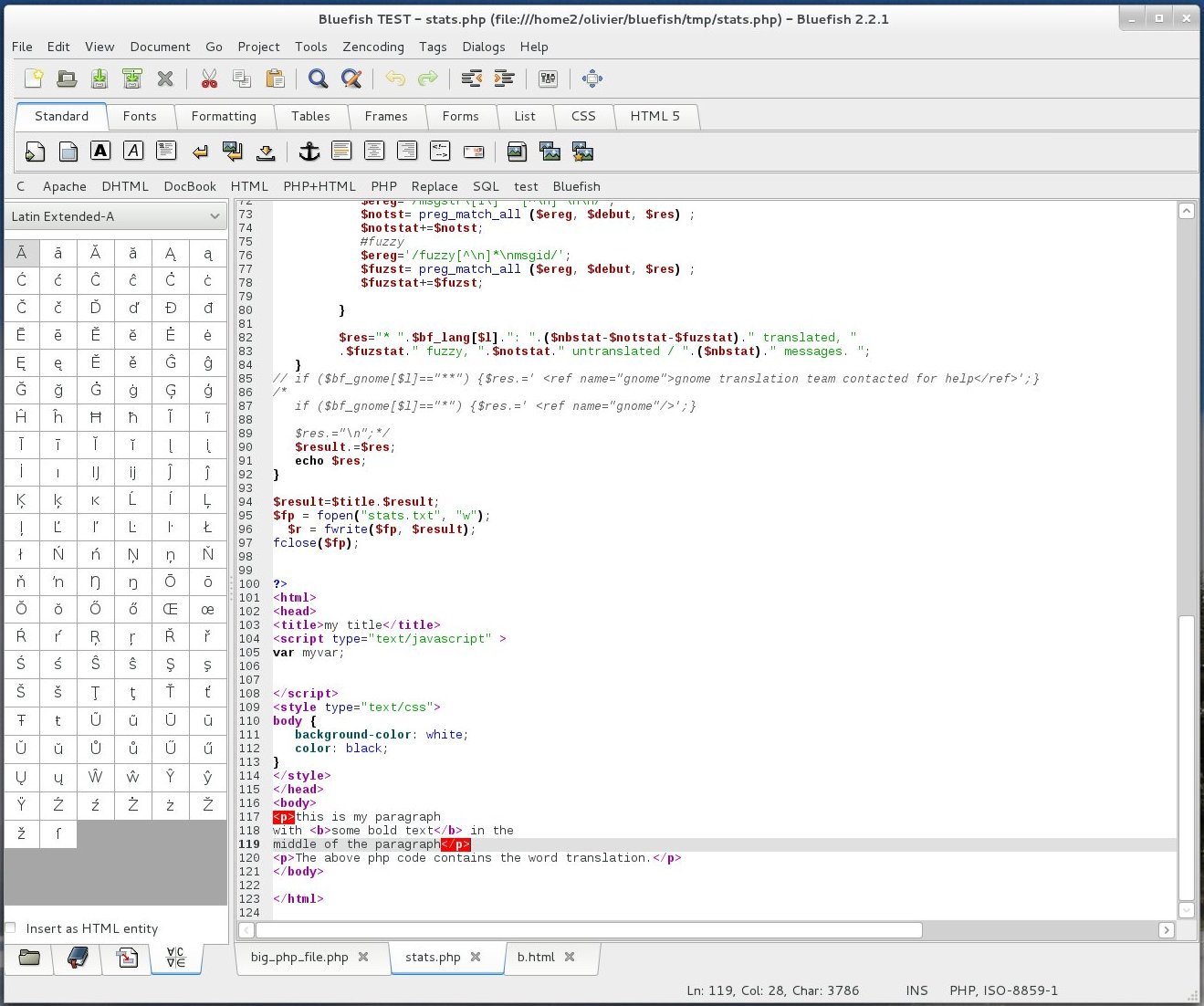Click the New file icon

coord(34,79)
